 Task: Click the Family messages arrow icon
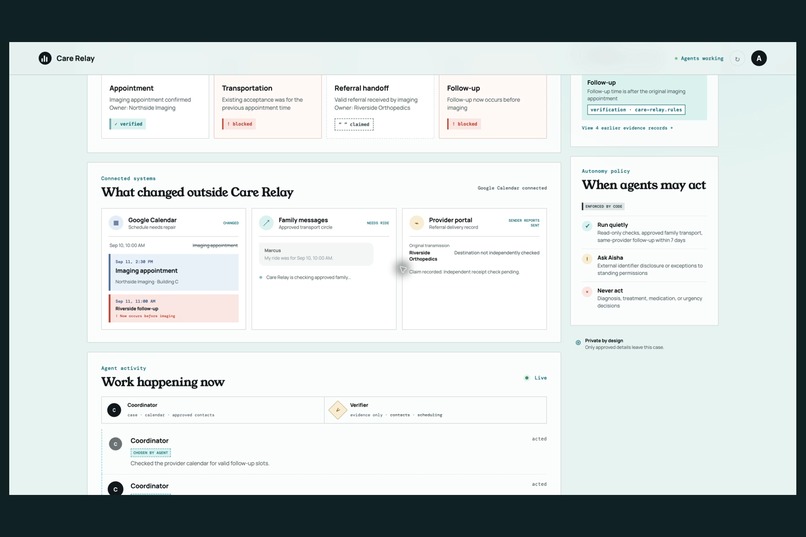(x=266, y=223)
